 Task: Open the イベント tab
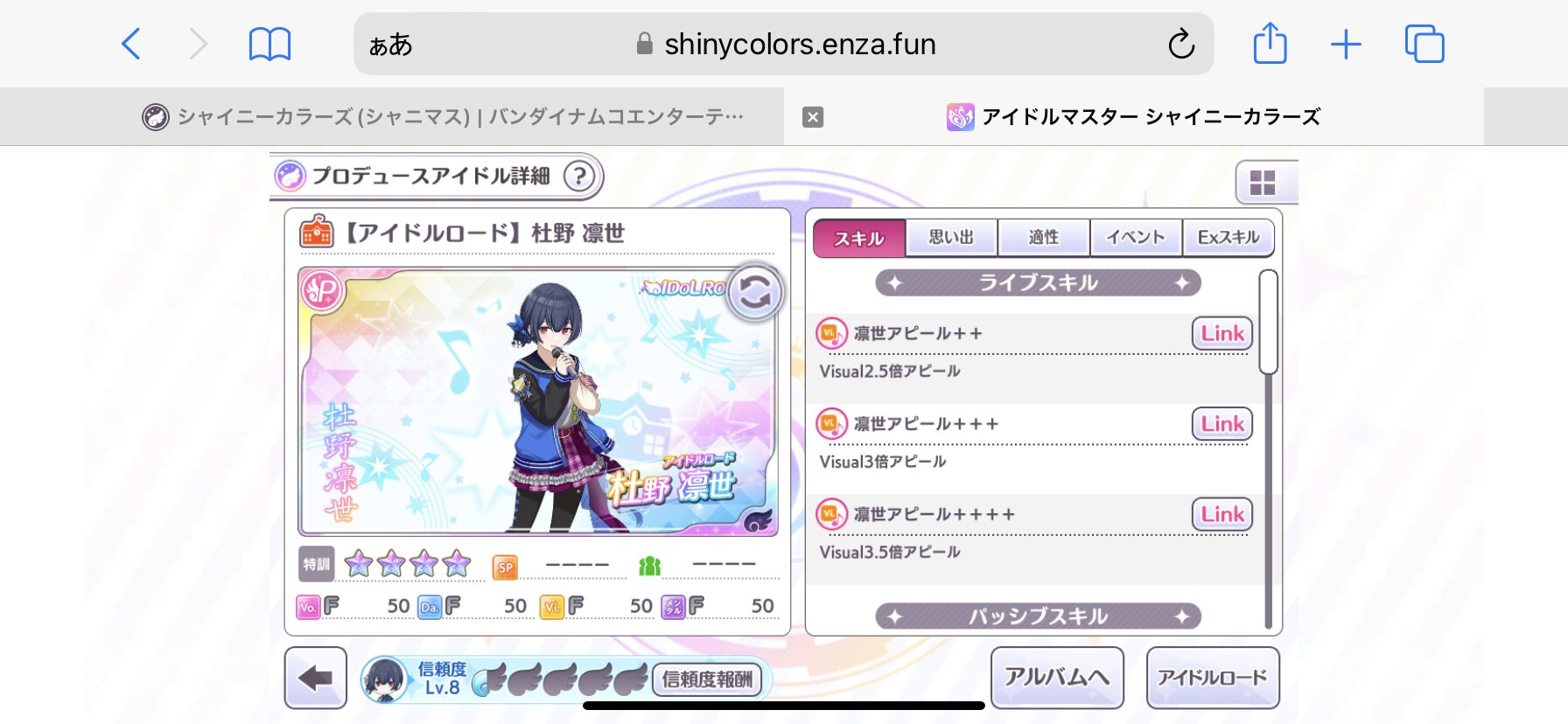pyautogui.click(x=1136, y=237)
